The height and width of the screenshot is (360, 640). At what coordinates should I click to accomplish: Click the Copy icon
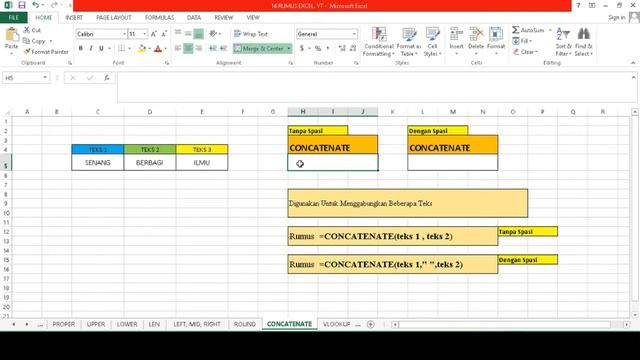tap(27, 41)
